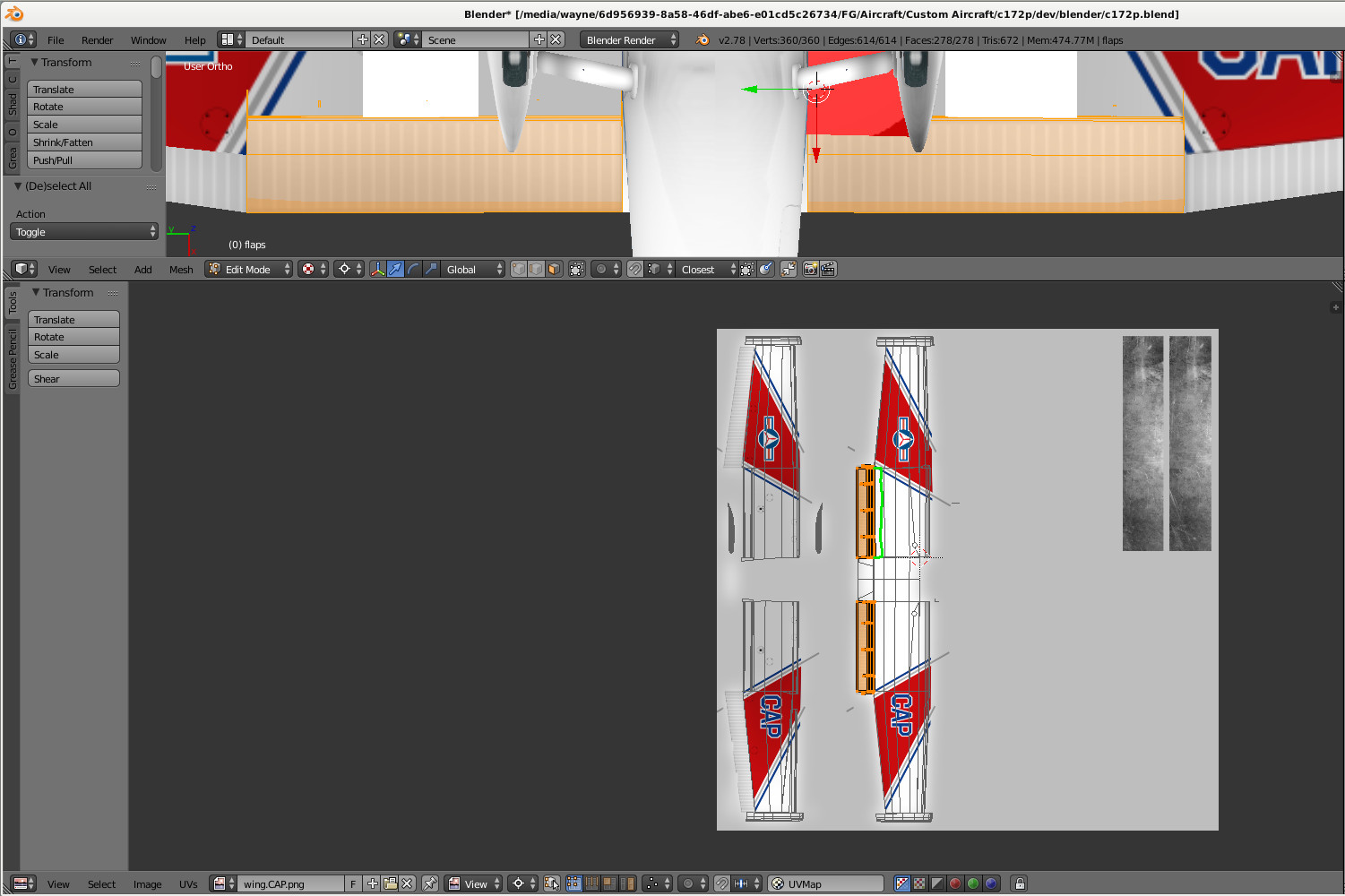Toggle color and alpha channel display
The height and width of the screenshot is (896, 1345).
(x=902, y=883)
